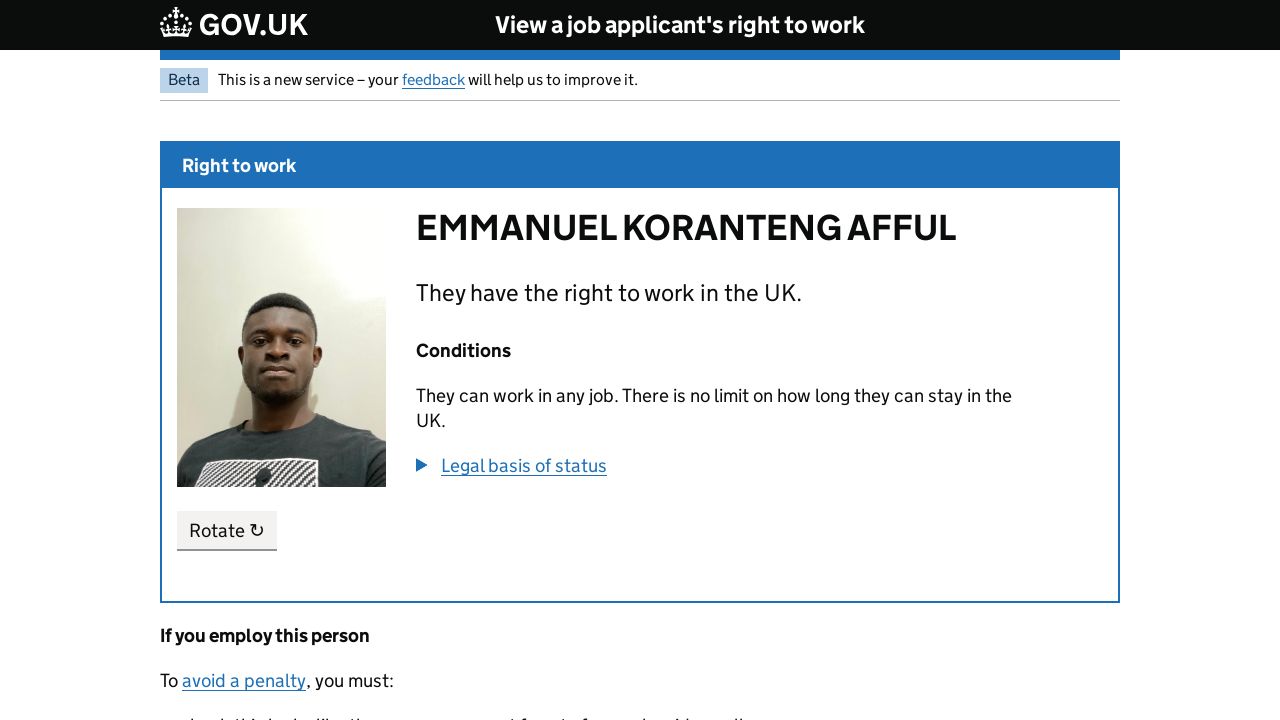This screenshot has width=1280, height=720.
Task: Click the applicant's profile photo
Action: pos(281,347)
